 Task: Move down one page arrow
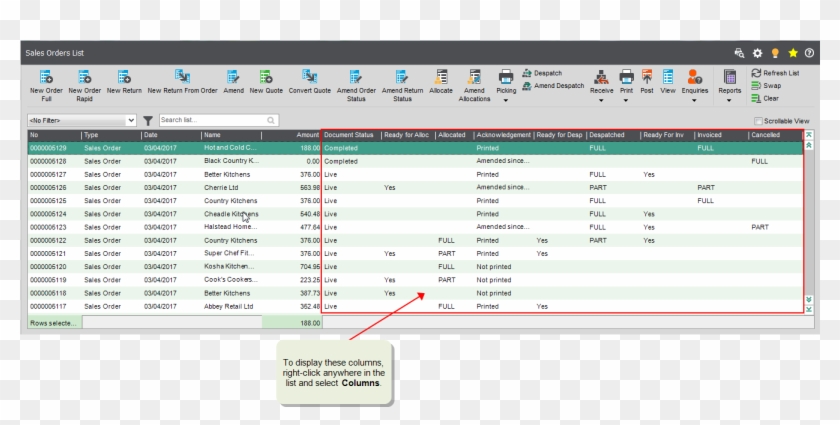809,300
